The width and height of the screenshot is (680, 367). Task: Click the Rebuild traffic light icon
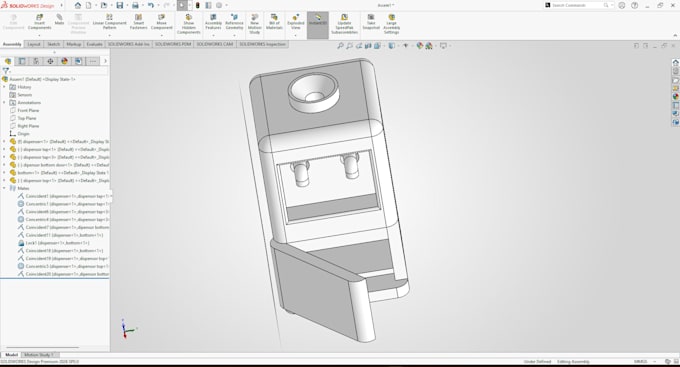point(198,5)
